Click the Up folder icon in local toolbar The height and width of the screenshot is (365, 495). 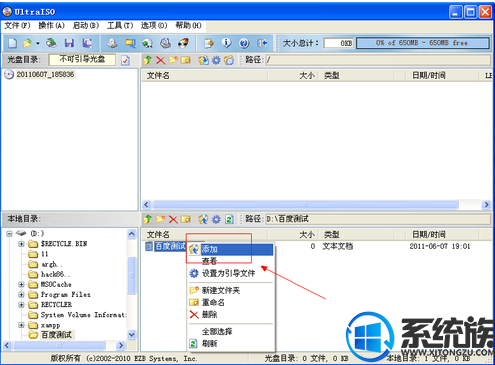click(148, 219)
